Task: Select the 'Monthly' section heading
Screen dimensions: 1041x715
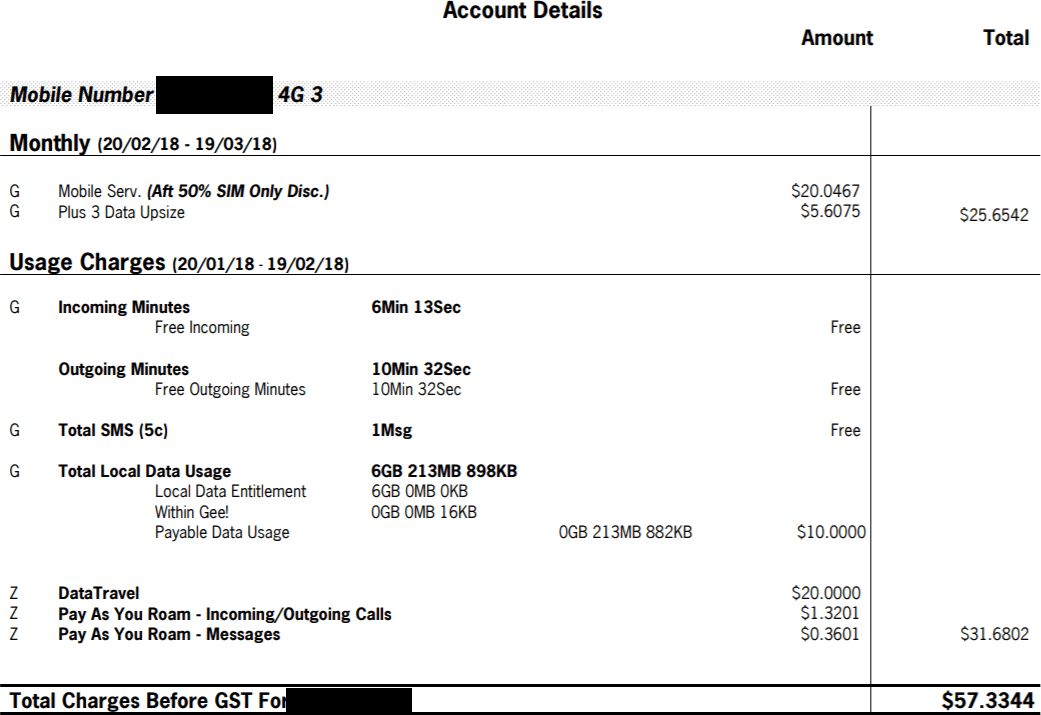Action: 50,143
